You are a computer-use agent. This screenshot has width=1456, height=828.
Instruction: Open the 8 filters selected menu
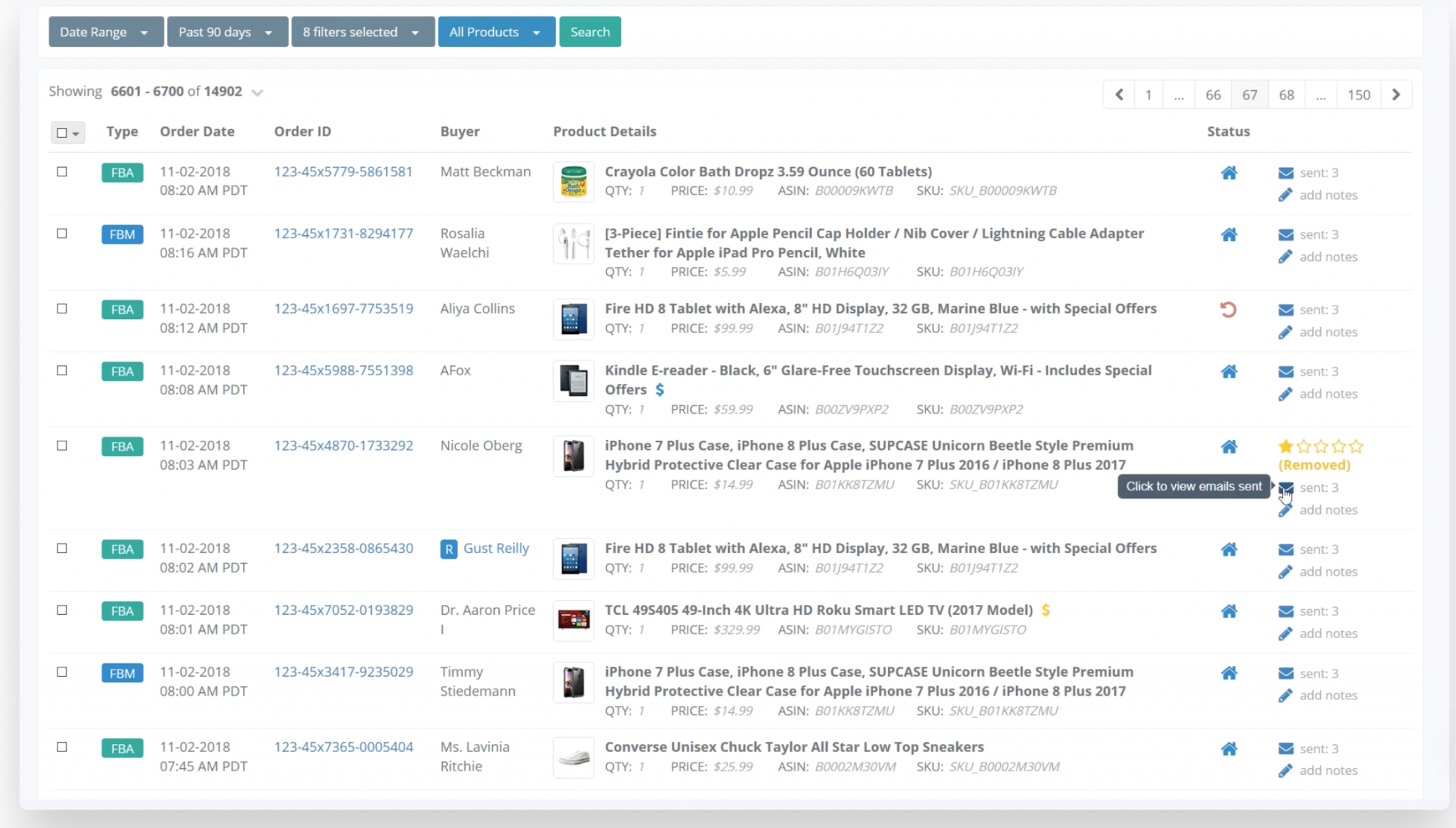point(362,32)
